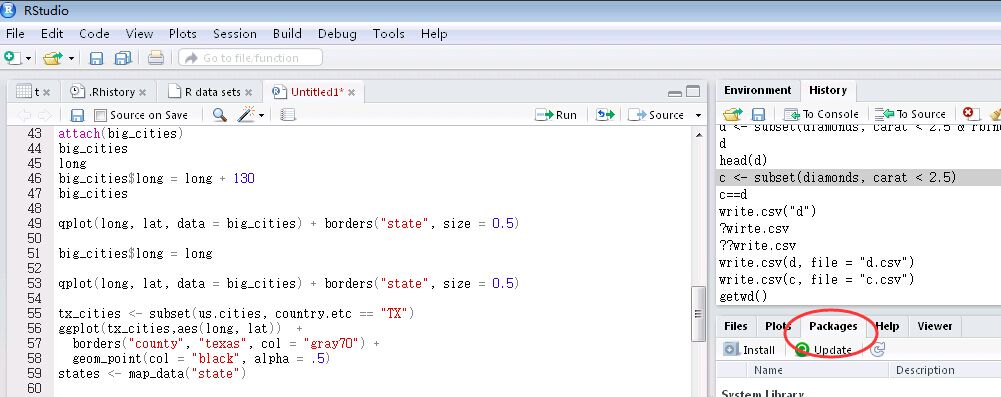This screenshot has width=1001, height=397.
Task: Open the Edit menu
Action: 52,34
